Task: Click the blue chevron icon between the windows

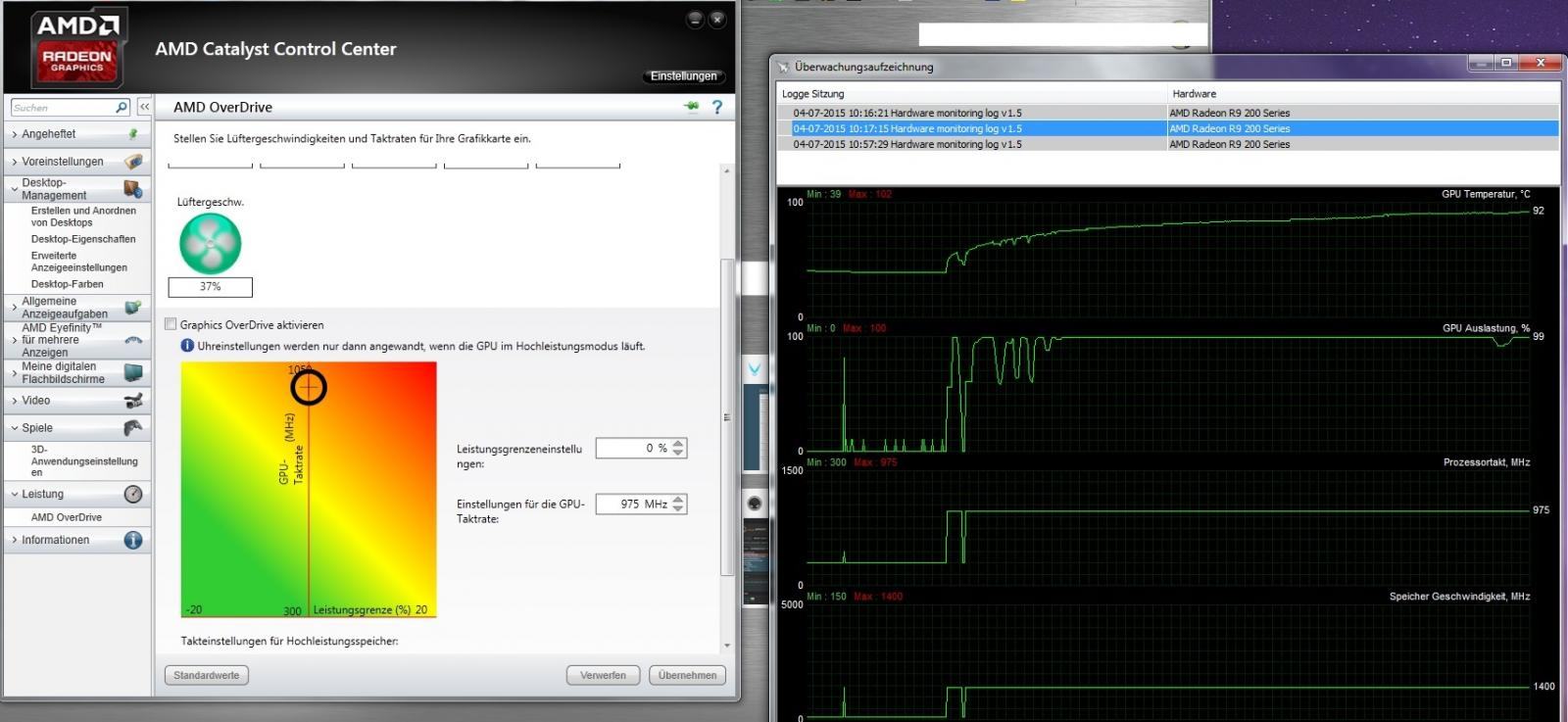Action: click(x=755, y=369)
